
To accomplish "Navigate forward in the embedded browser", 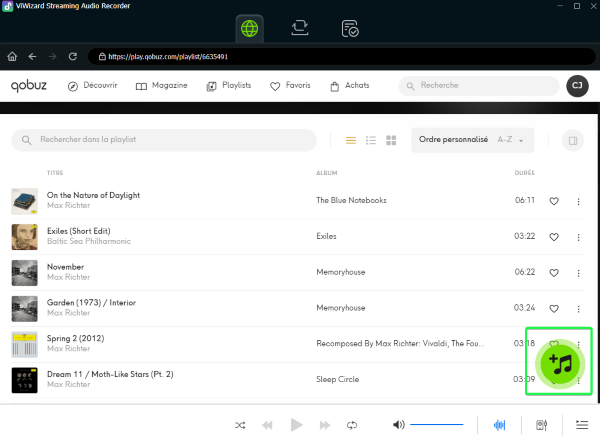I will pos(52,57).
